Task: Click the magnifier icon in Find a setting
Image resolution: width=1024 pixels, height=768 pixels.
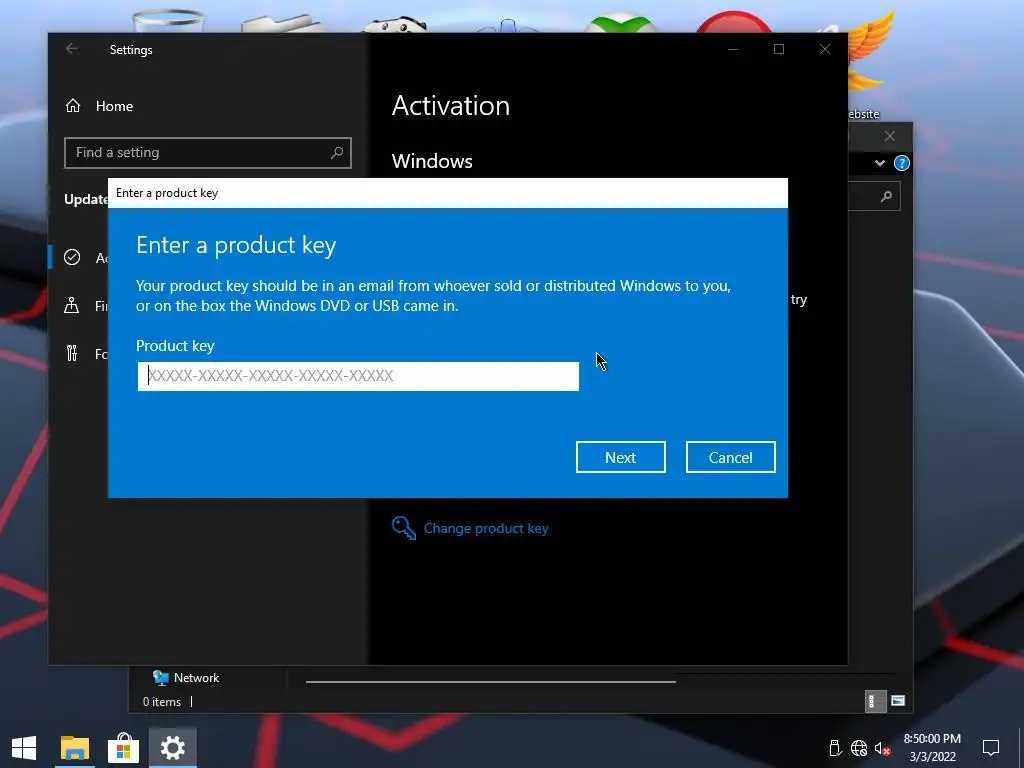Action: tap(337, 153)
